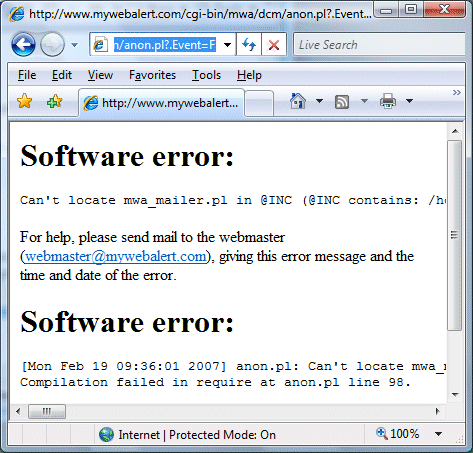Screen dimensions: 473x453
Task: Click the Back navigation arrow button
Action: [23, 44]
